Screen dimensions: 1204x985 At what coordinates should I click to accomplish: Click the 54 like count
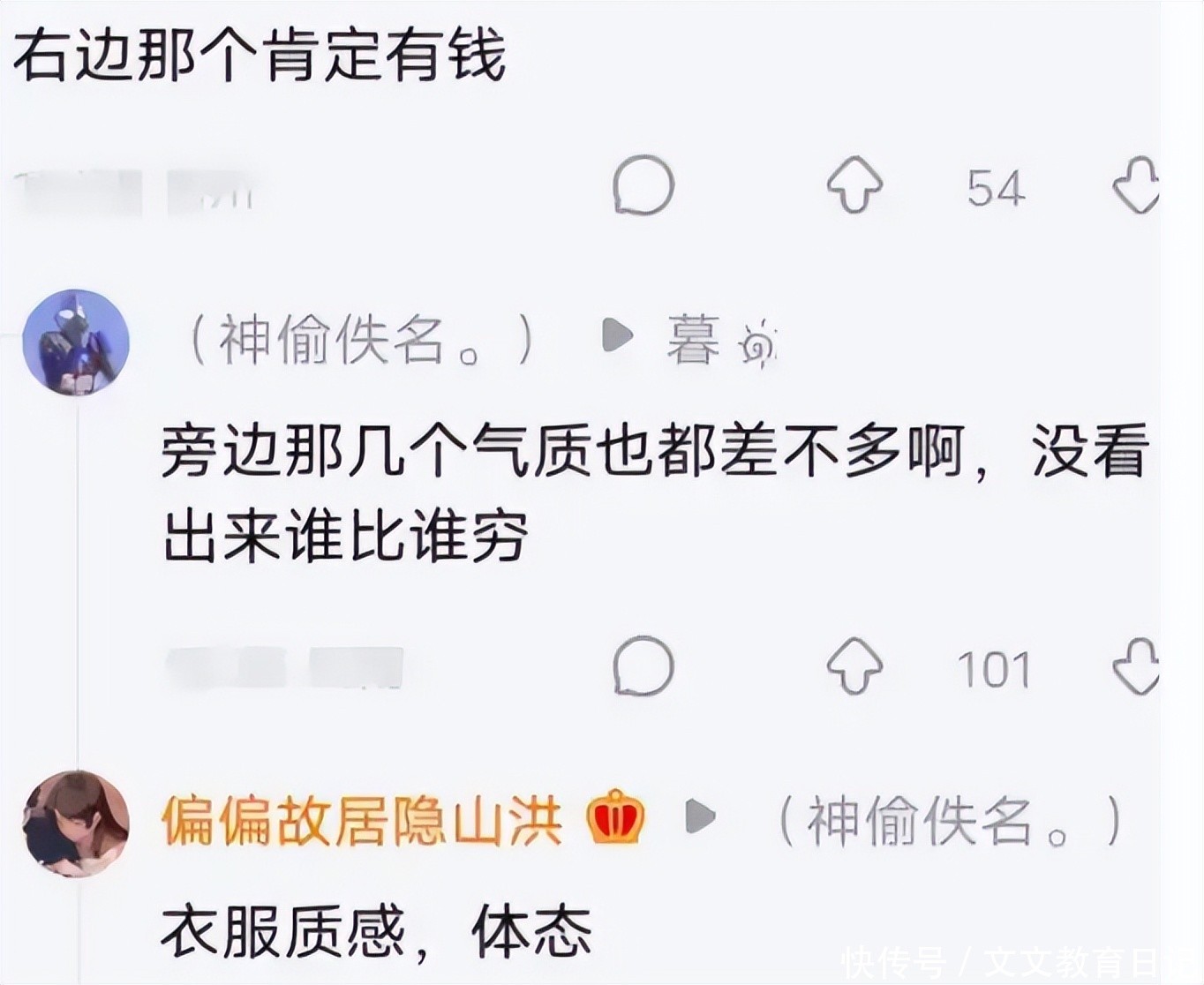(x=996, y=188)
